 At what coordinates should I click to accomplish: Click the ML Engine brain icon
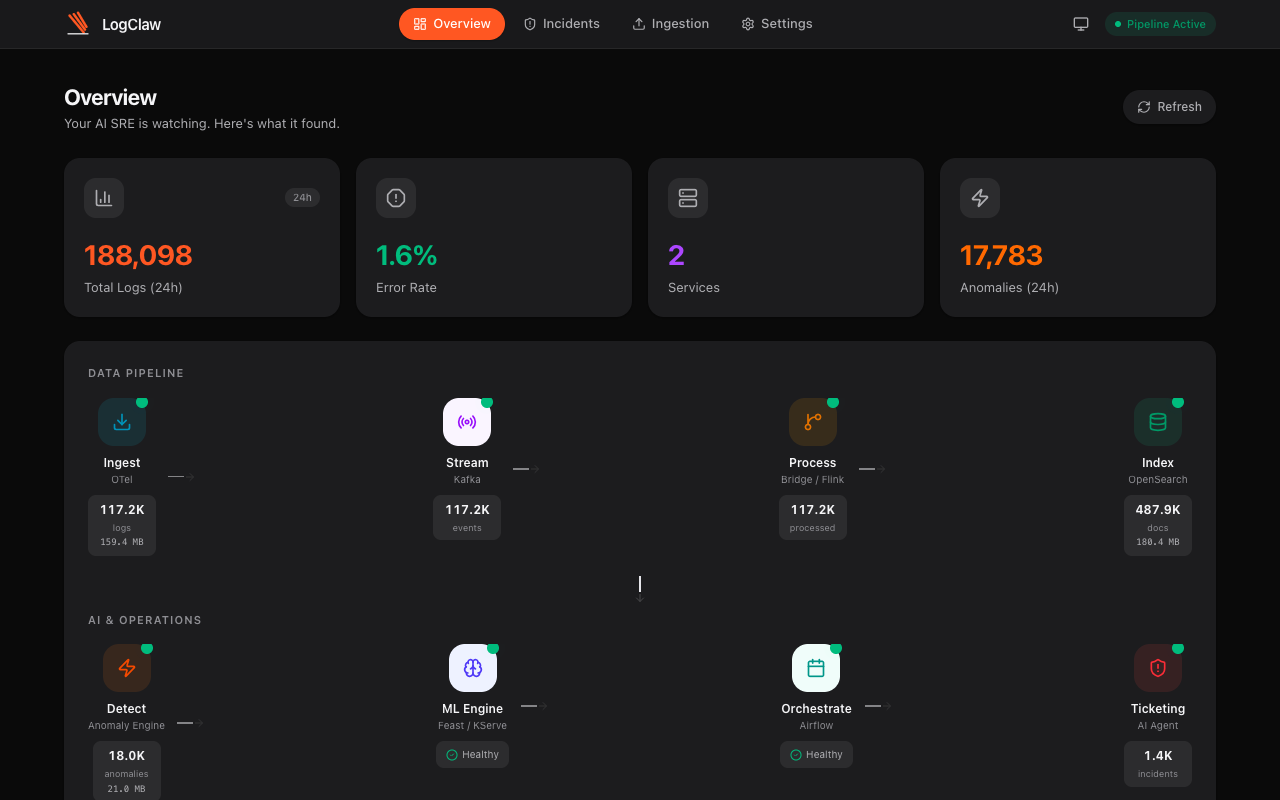tap(472, 667)
